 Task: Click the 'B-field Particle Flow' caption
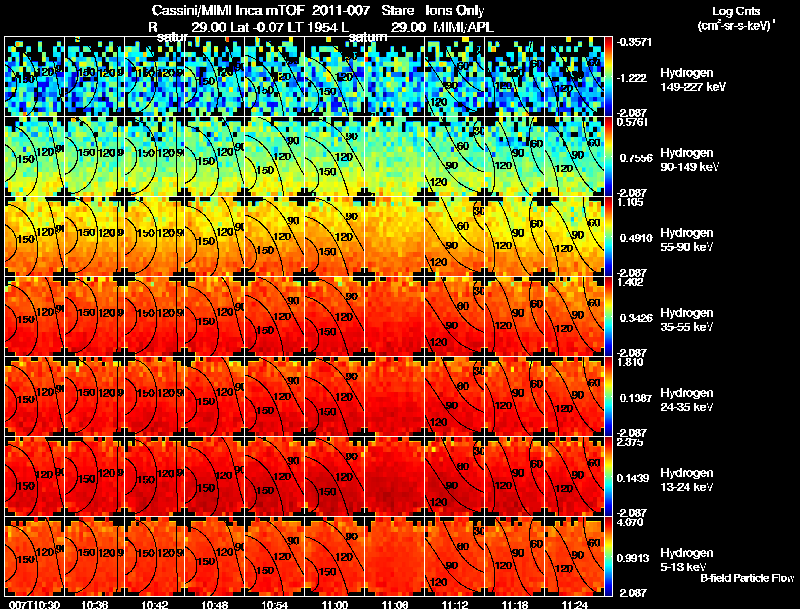click(747, 578)
